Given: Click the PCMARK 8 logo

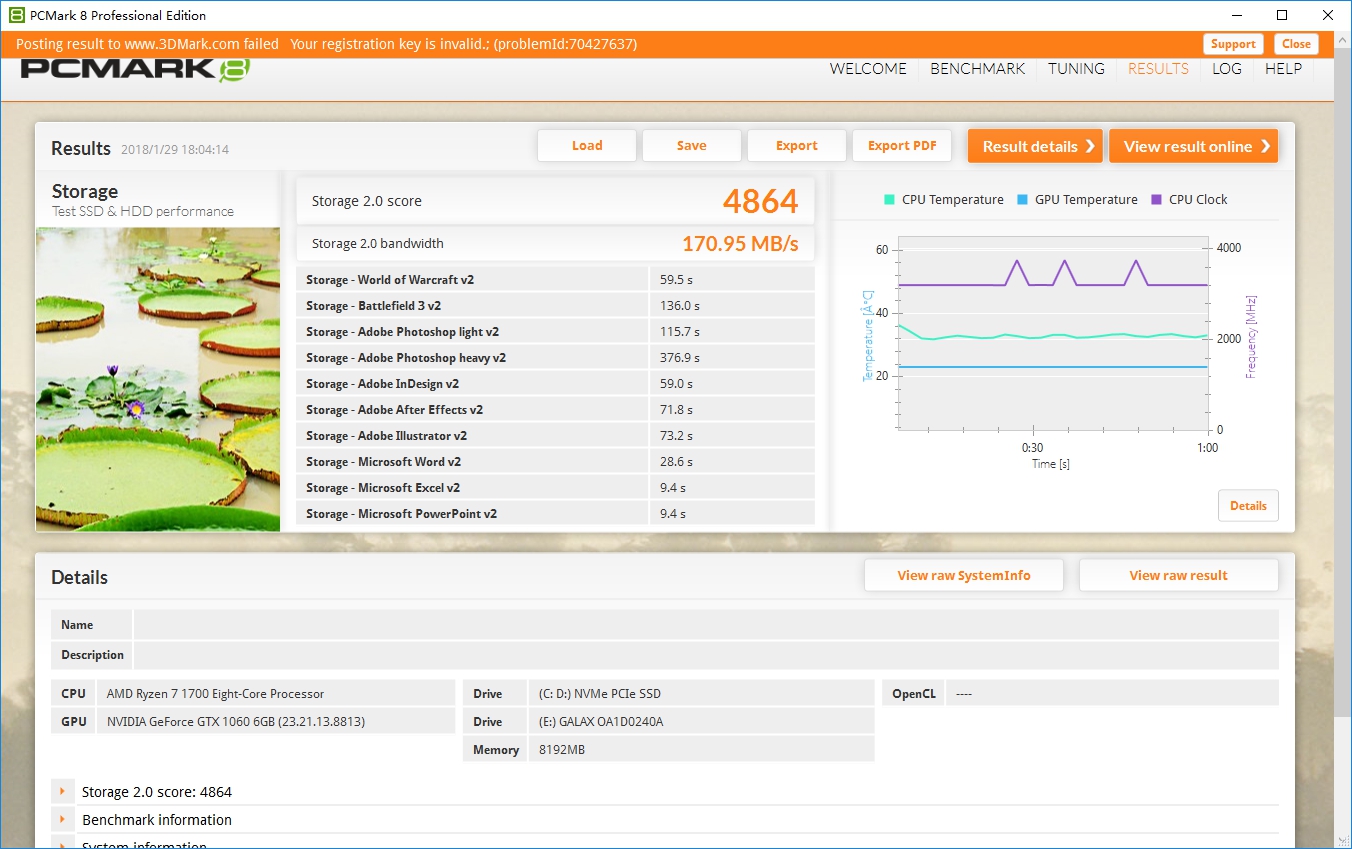Looking at the screenshot, I should click(135, 70).
